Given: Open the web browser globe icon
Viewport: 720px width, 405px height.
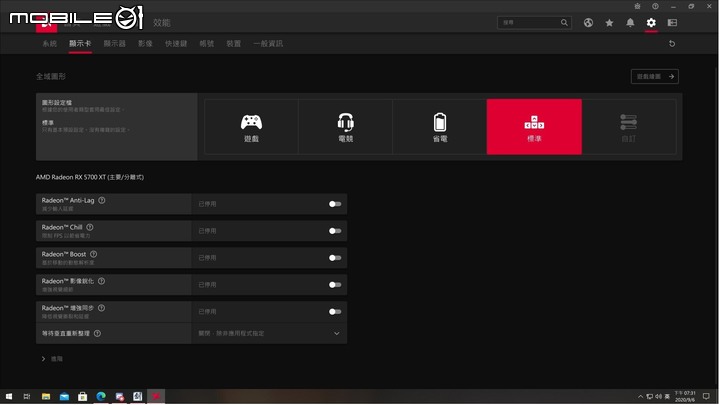Looking at the screenshot, I should (x=588, y=22).
